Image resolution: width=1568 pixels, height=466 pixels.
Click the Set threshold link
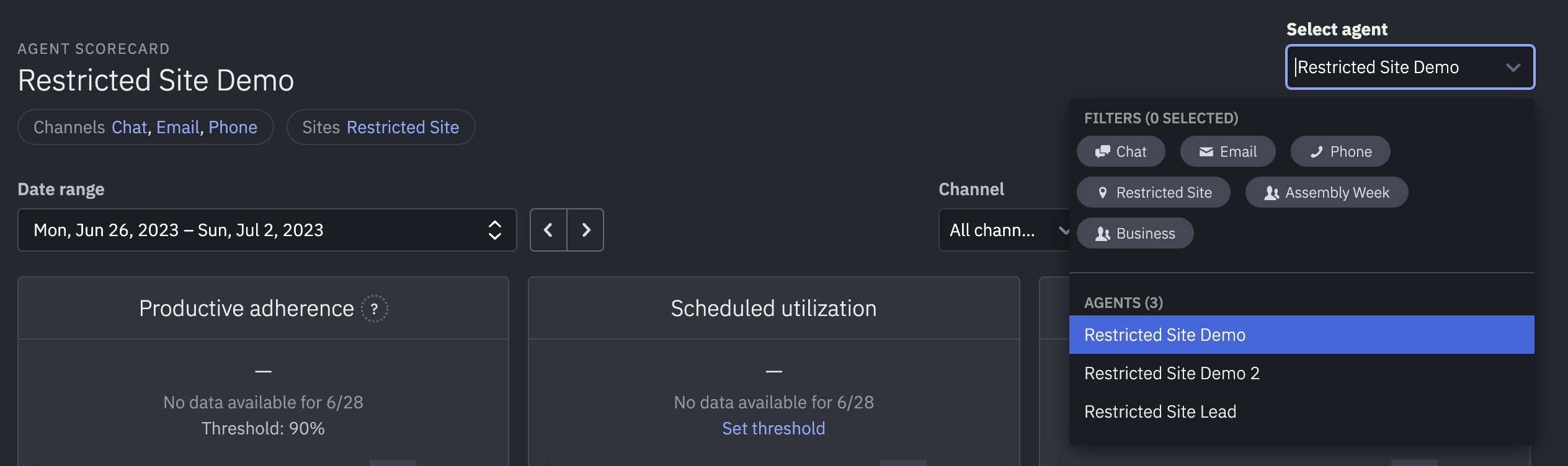(773, 428)
